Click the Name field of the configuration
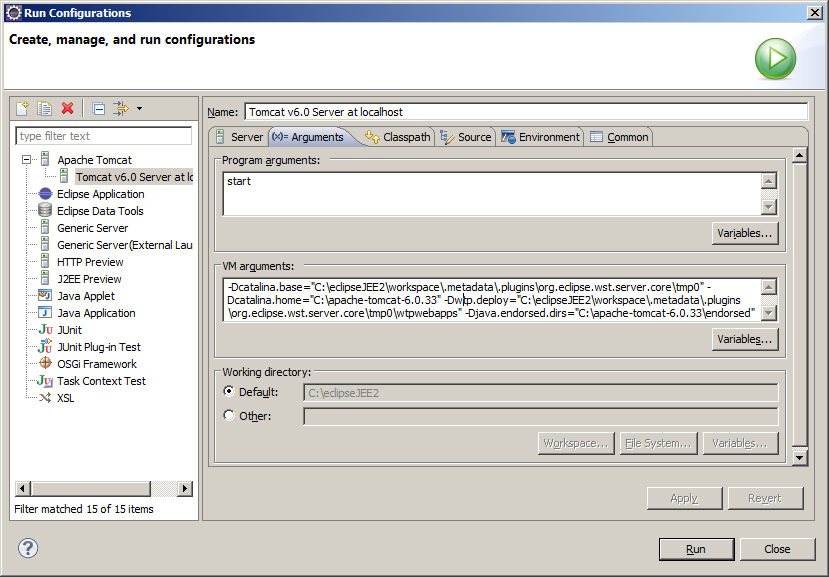This screenshot has height=577, width=829. pyautogui.click(x=526, y=112)
